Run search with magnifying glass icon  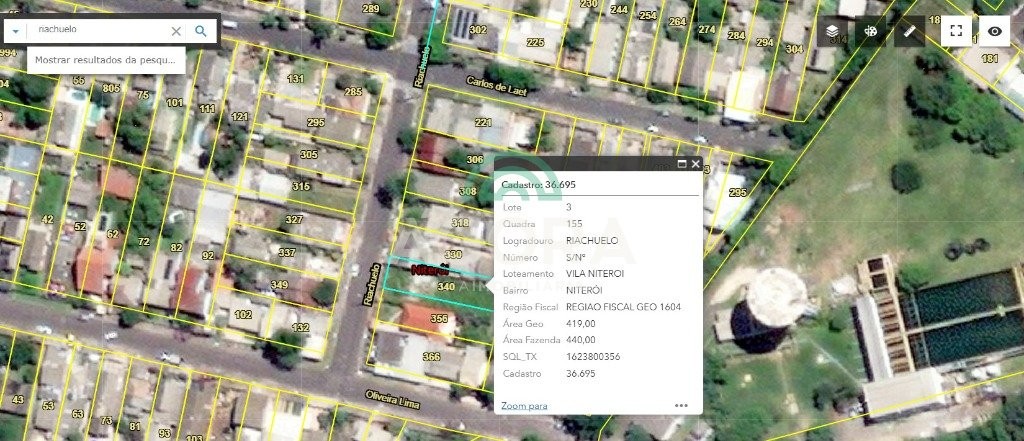[x=201, y=31]
